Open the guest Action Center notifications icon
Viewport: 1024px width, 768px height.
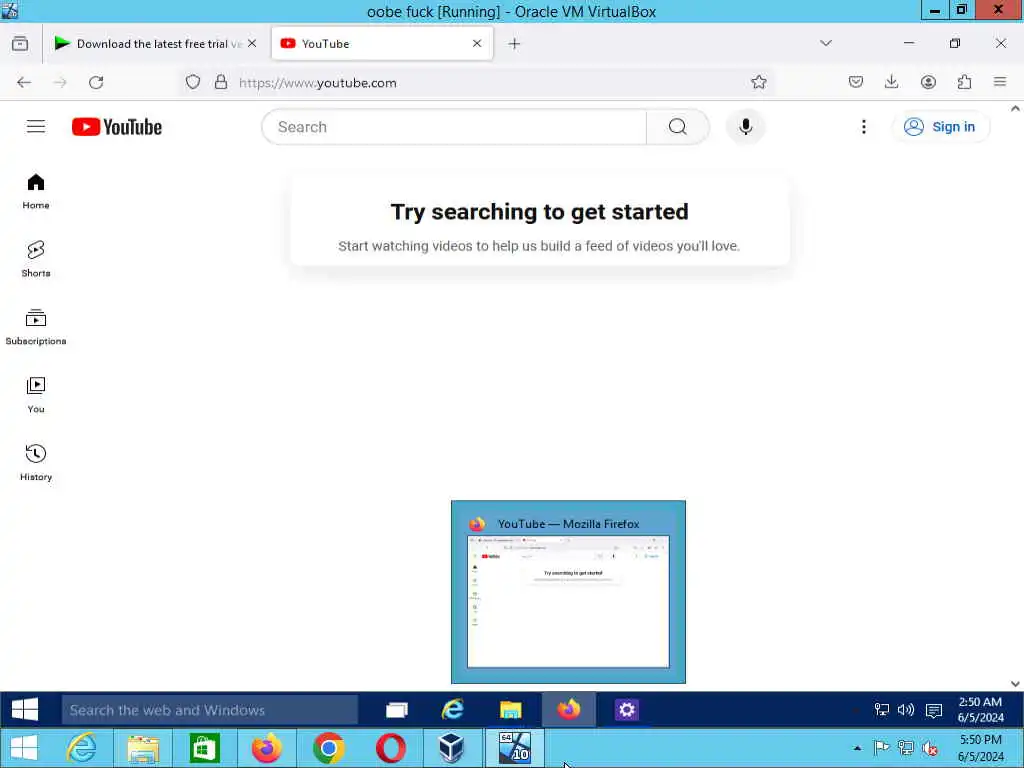934,710
